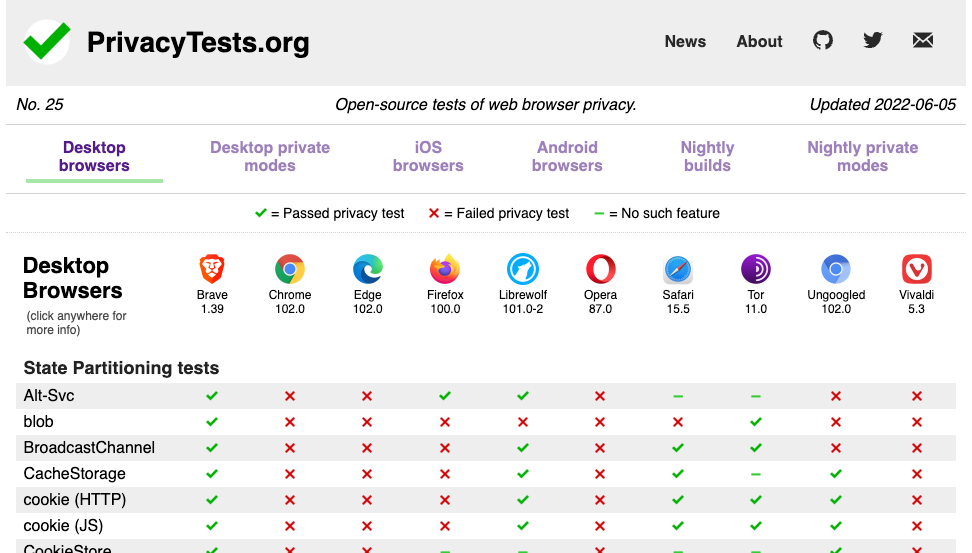Screen dimensions: 972x553
Task: Click Brave's Alt-Svc passed checkmark
Action: (x=212, y=396)
